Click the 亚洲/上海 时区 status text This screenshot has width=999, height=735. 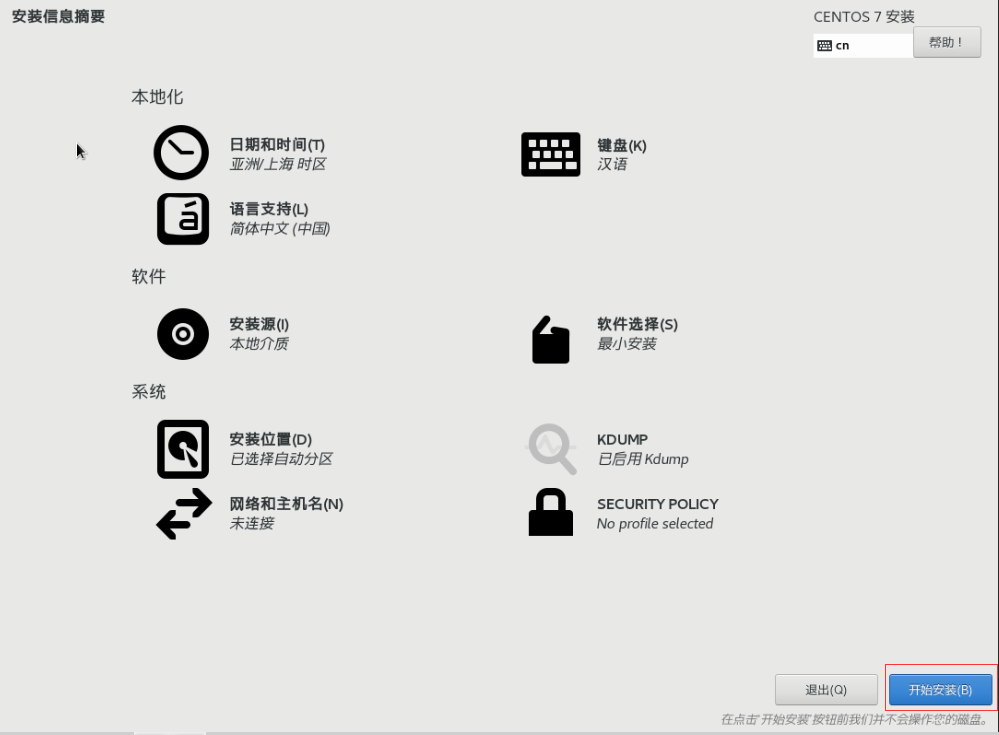pos(278,164)
